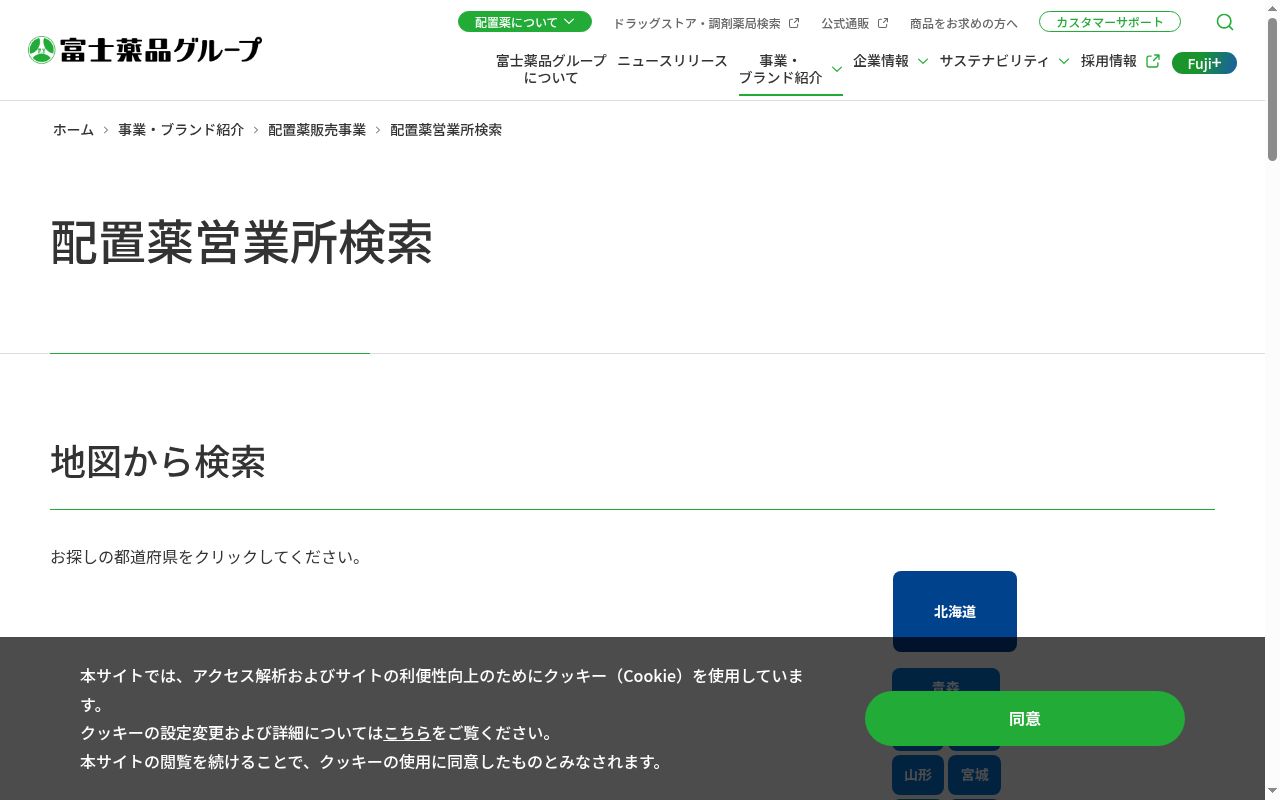
Task: Open 公式通販 link
Action: (846, 23)
